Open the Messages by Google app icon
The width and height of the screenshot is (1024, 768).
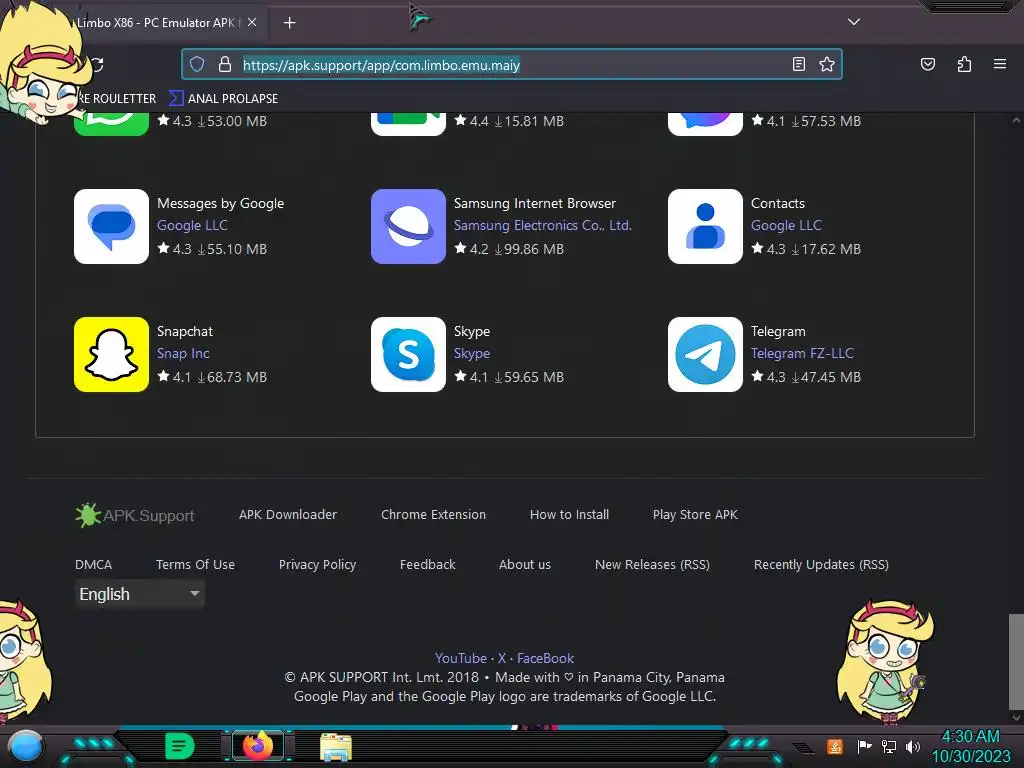pyautogui.click(x=111, y=226)
